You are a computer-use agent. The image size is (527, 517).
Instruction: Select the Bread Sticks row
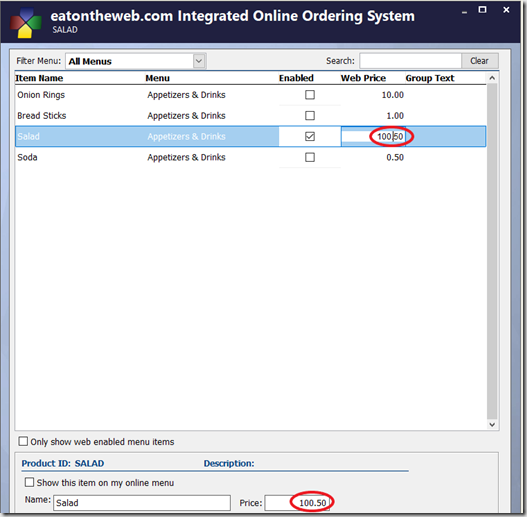coord(250,116)
